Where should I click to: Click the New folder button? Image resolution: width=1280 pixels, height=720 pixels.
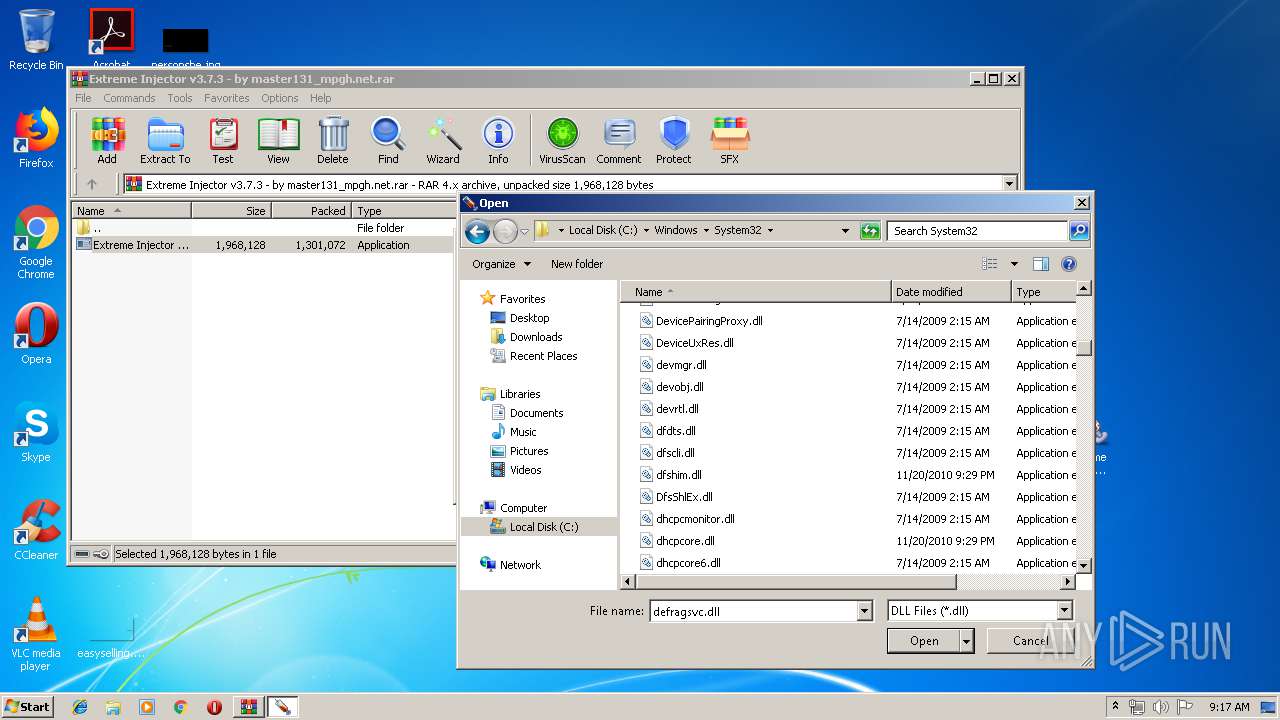577,264
